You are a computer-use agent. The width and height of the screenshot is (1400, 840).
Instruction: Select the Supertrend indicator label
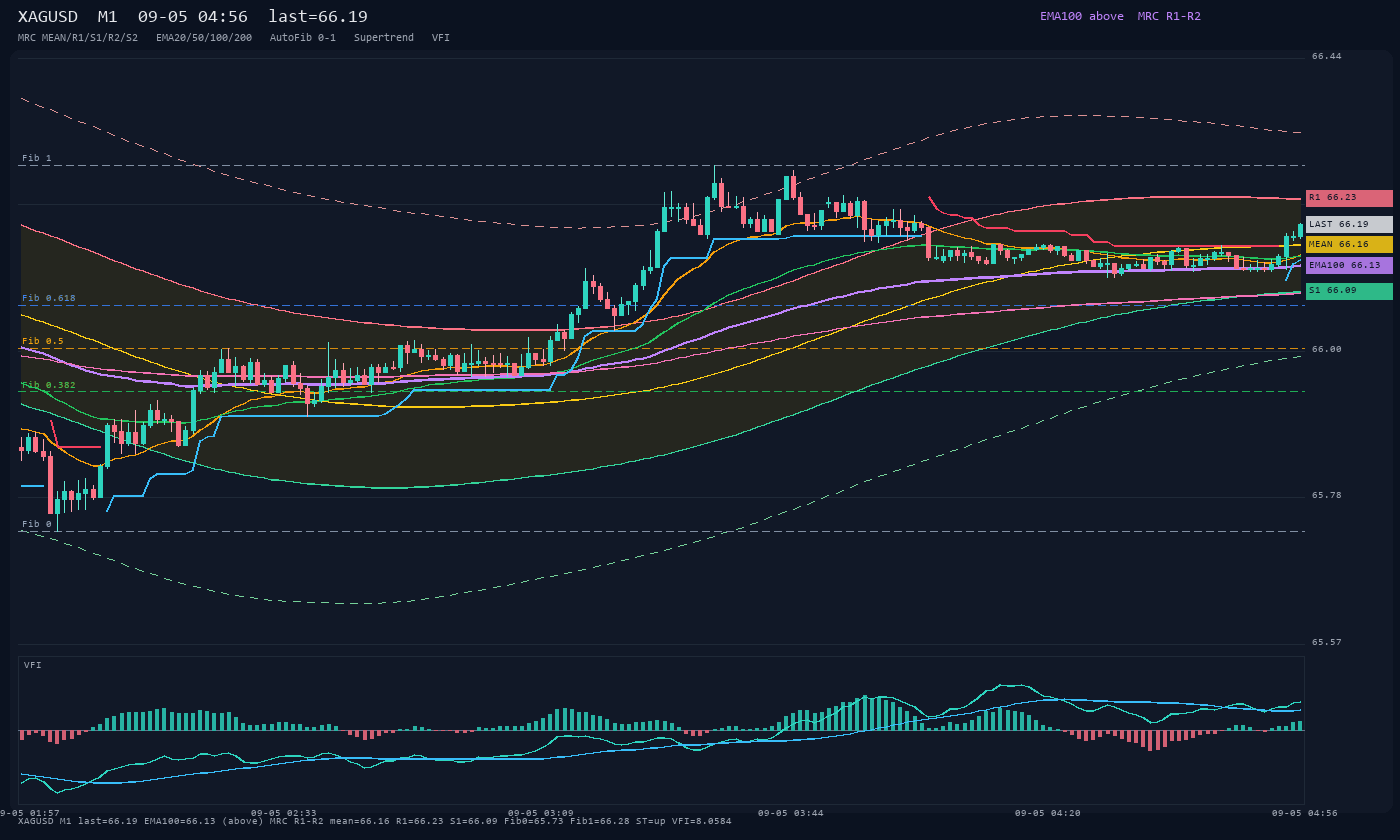[384, 38]
